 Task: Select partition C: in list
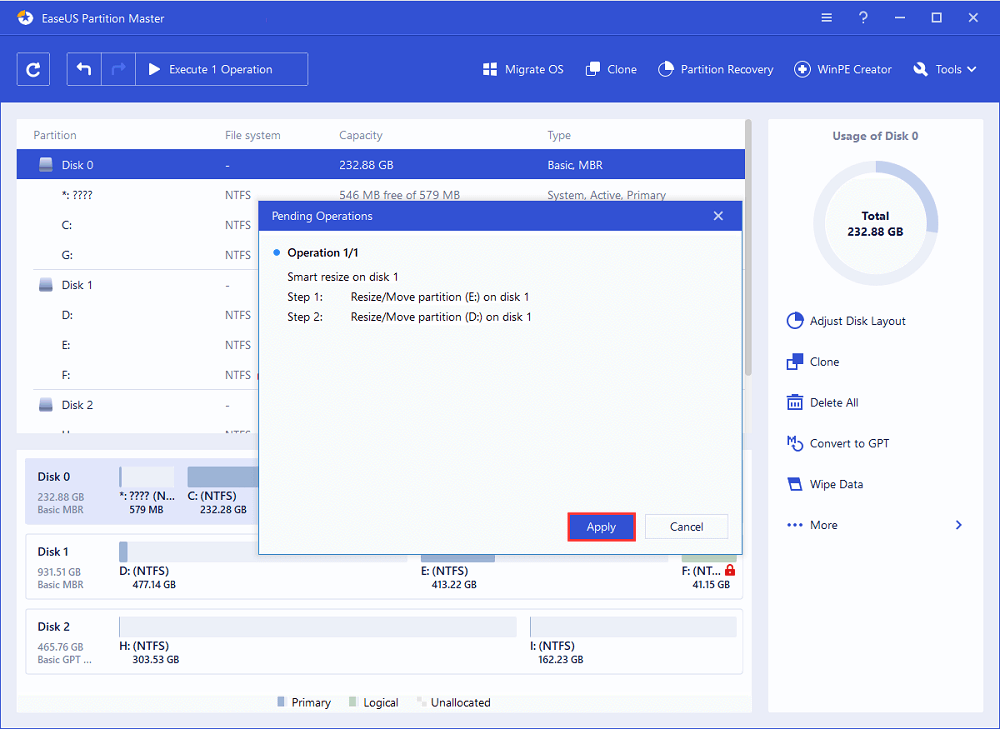(137, 225)
